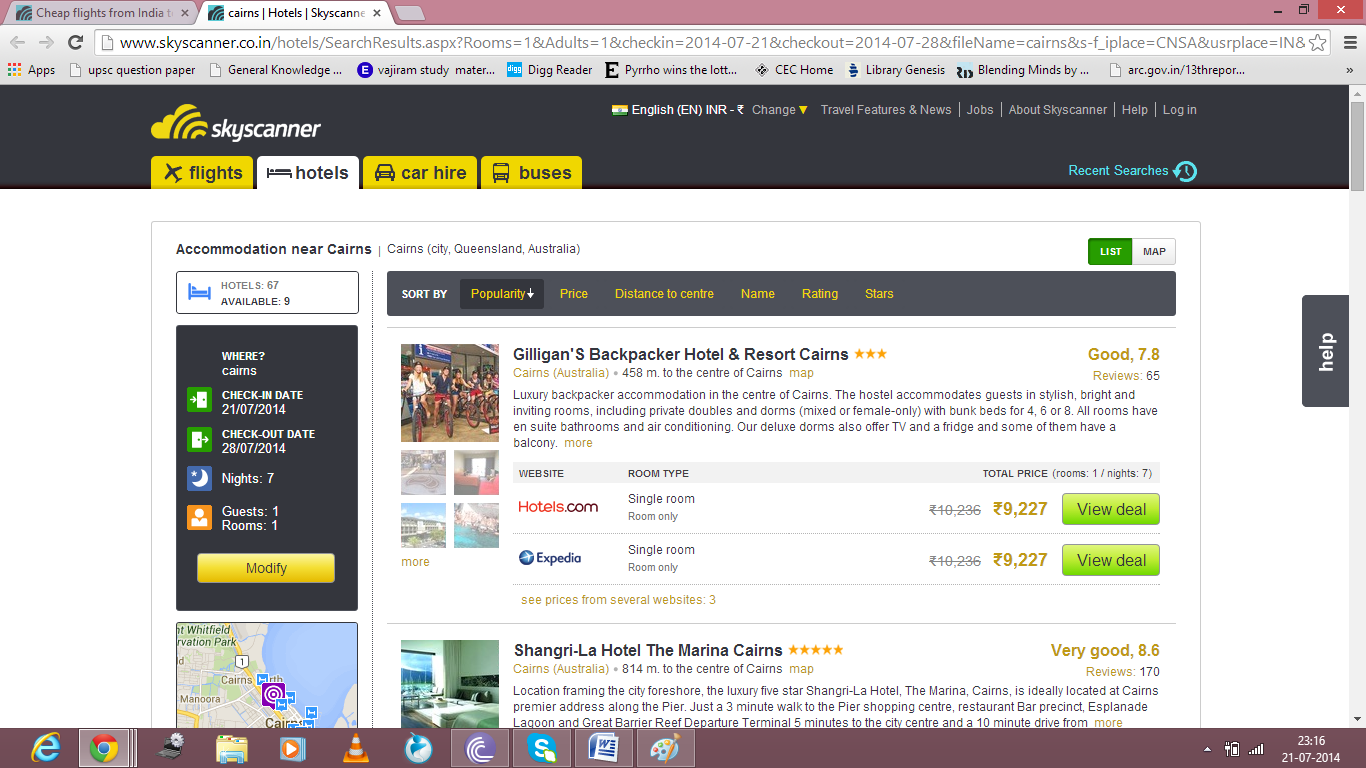The width and height of the screenshot is (1366, 768).
Task: Click Chrome back arrow button
Action: pos(17,42)
